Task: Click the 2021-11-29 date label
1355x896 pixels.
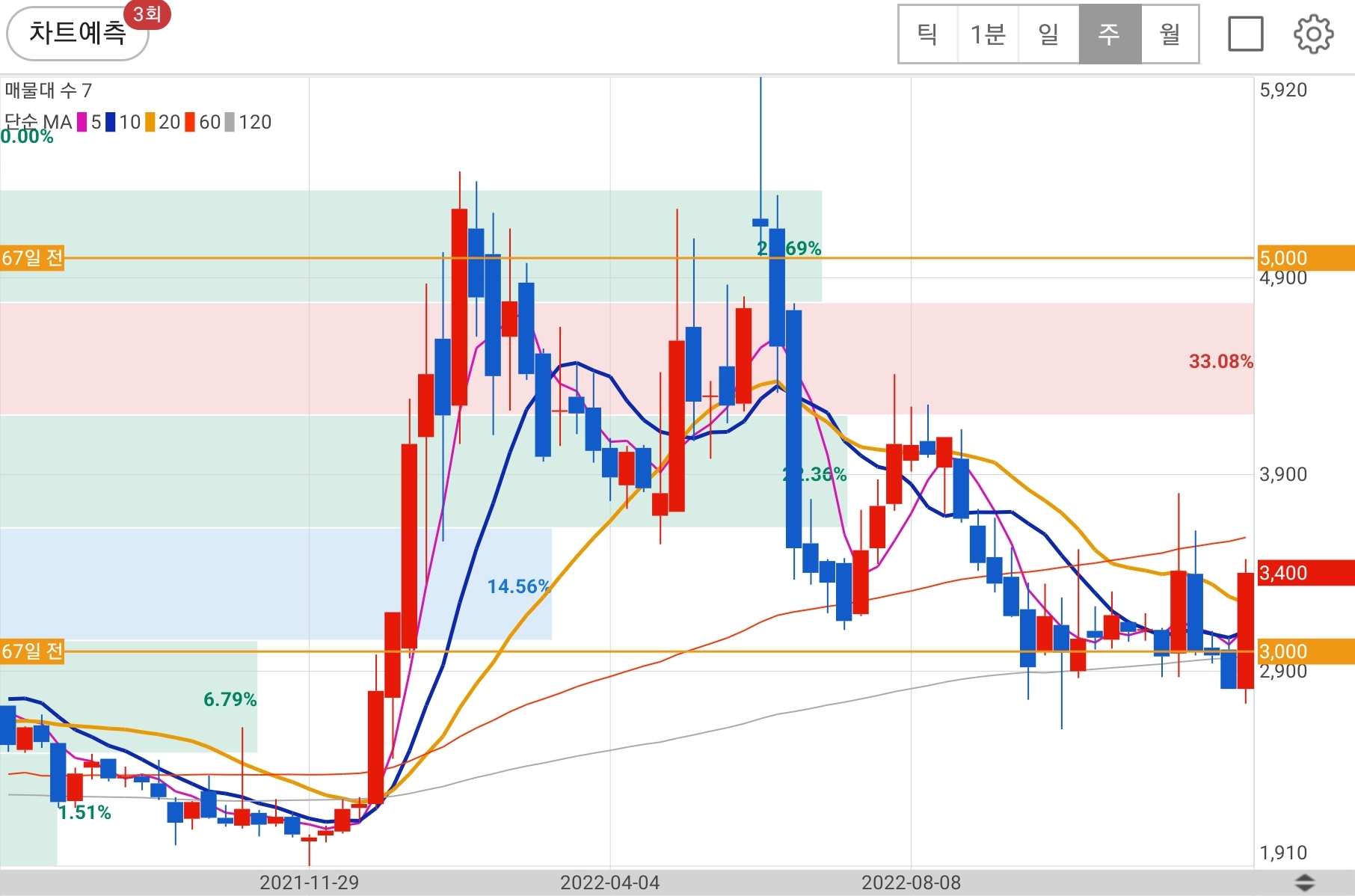Action: point(309,883)
